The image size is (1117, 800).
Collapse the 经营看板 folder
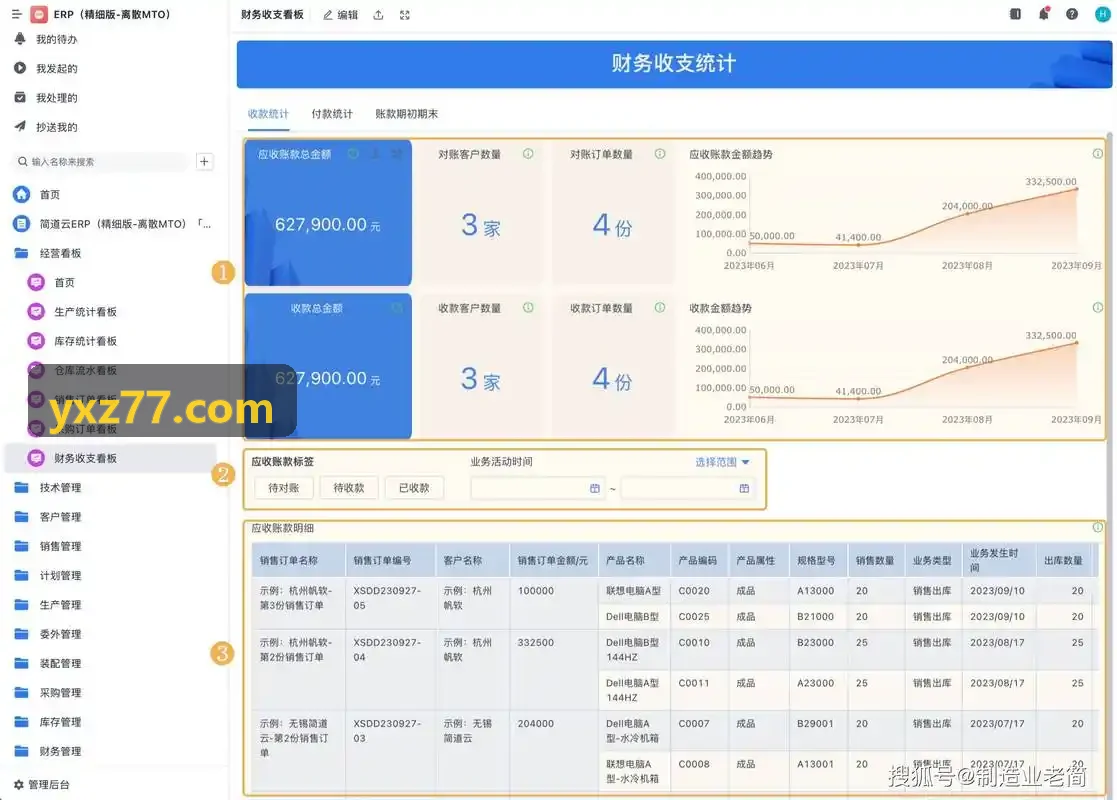[48, 253]
